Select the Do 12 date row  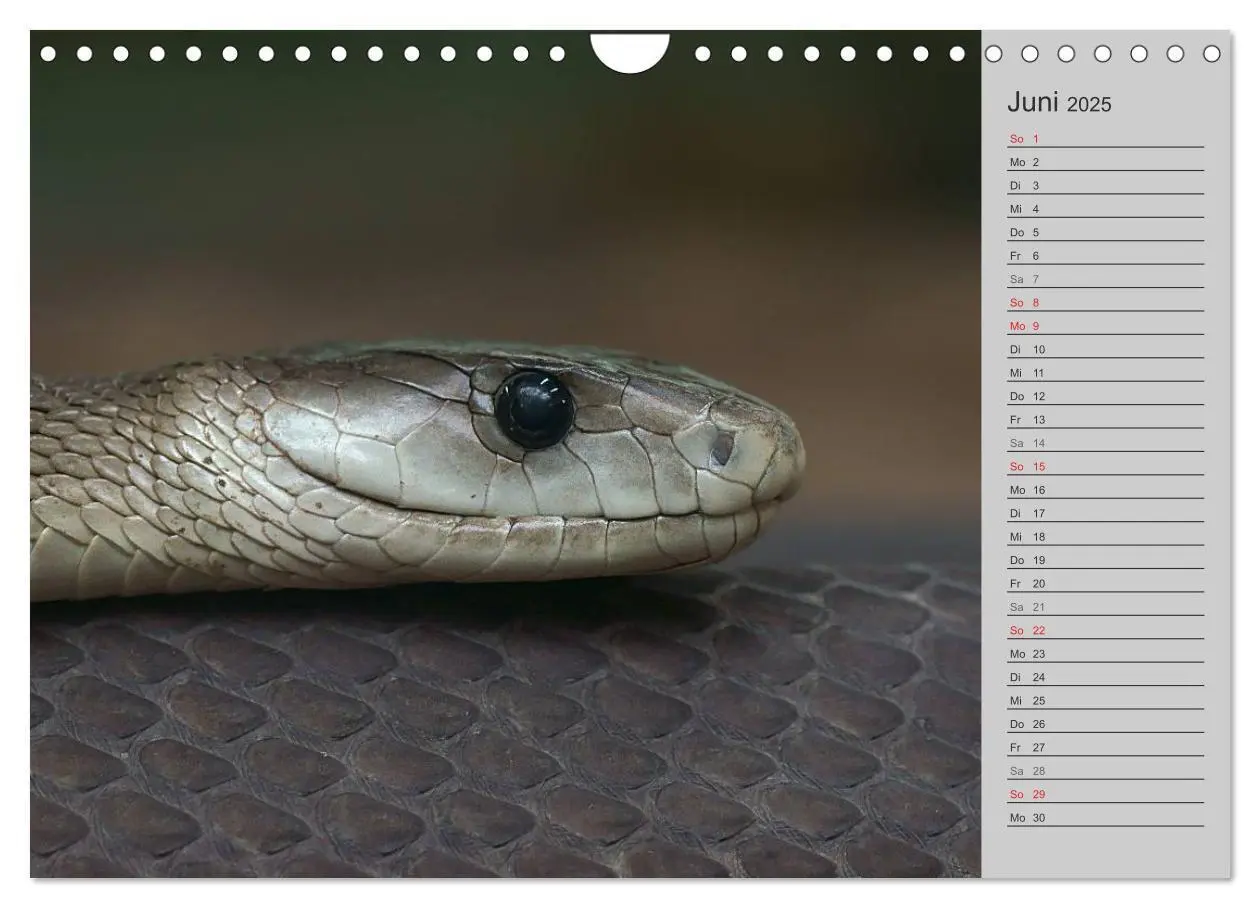point(1105,396)
